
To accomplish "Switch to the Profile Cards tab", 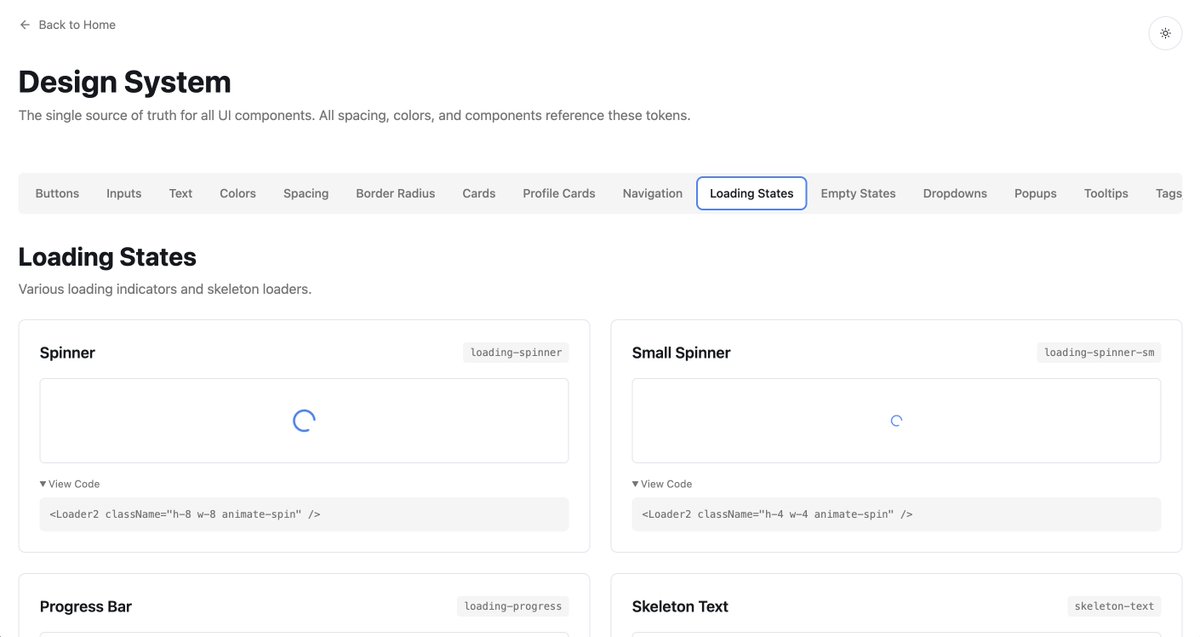I will coord(558,193).
